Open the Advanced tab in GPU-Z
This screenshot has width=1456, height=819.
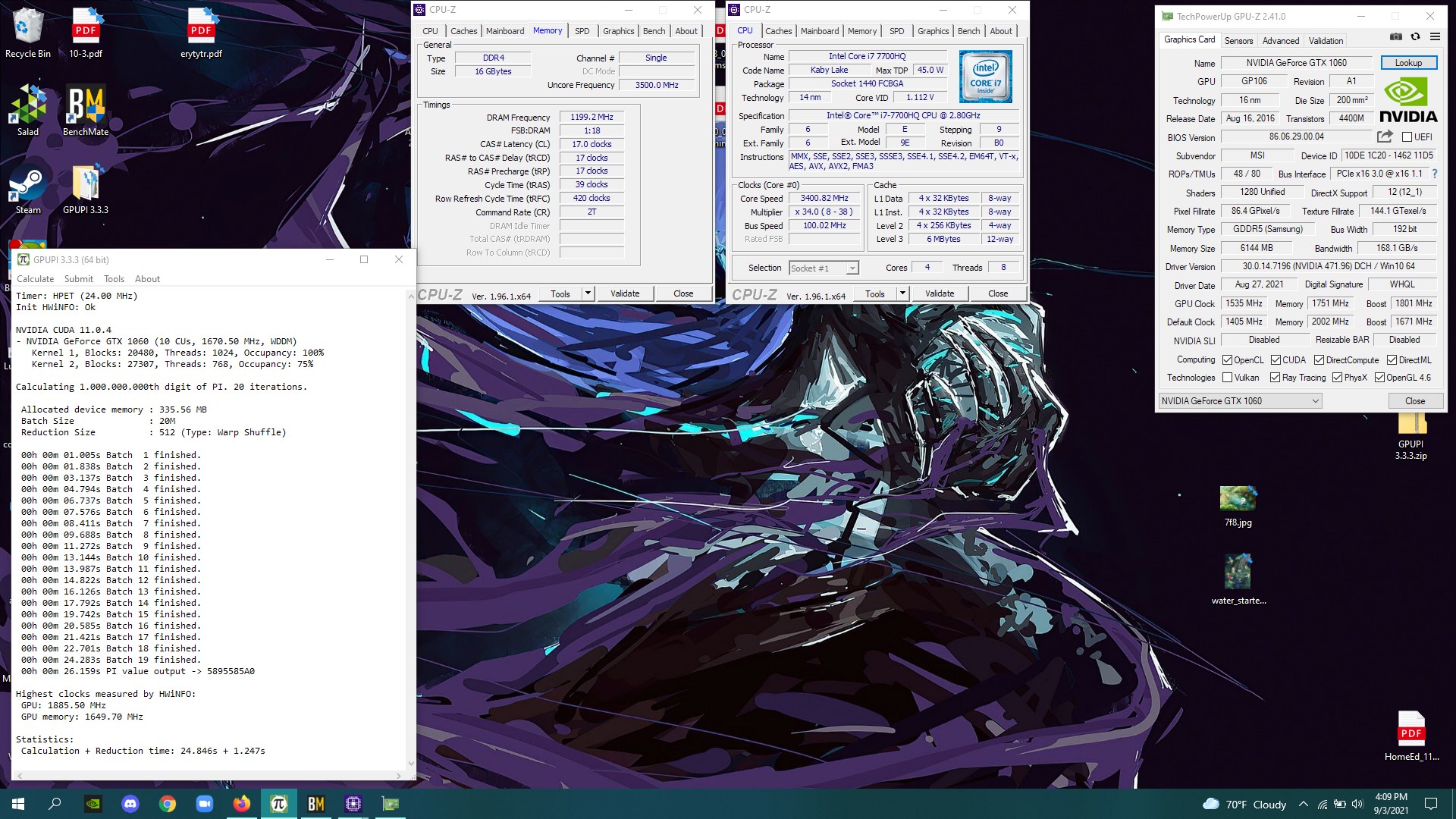pos(1281,41)
